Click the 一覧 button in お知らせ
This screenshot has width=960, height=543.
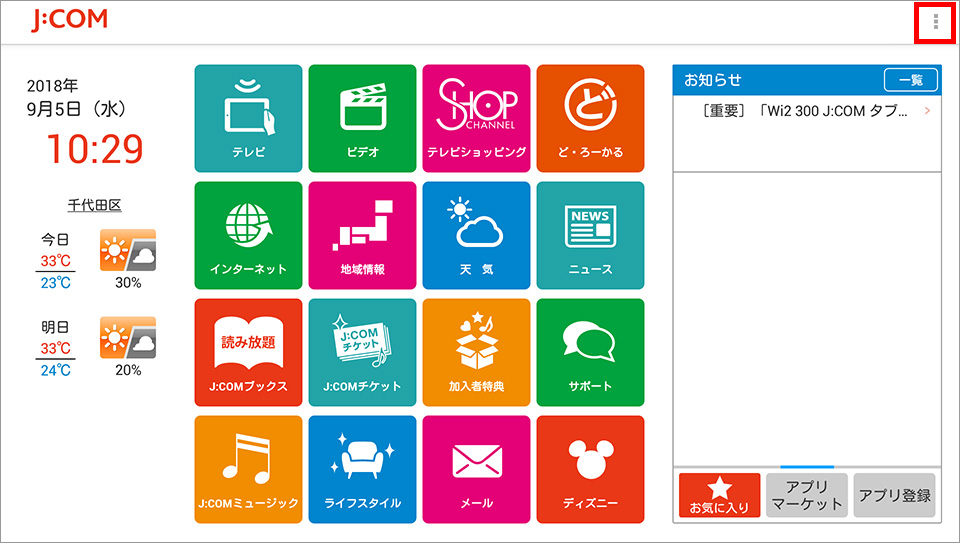click(x=910, y=80)
